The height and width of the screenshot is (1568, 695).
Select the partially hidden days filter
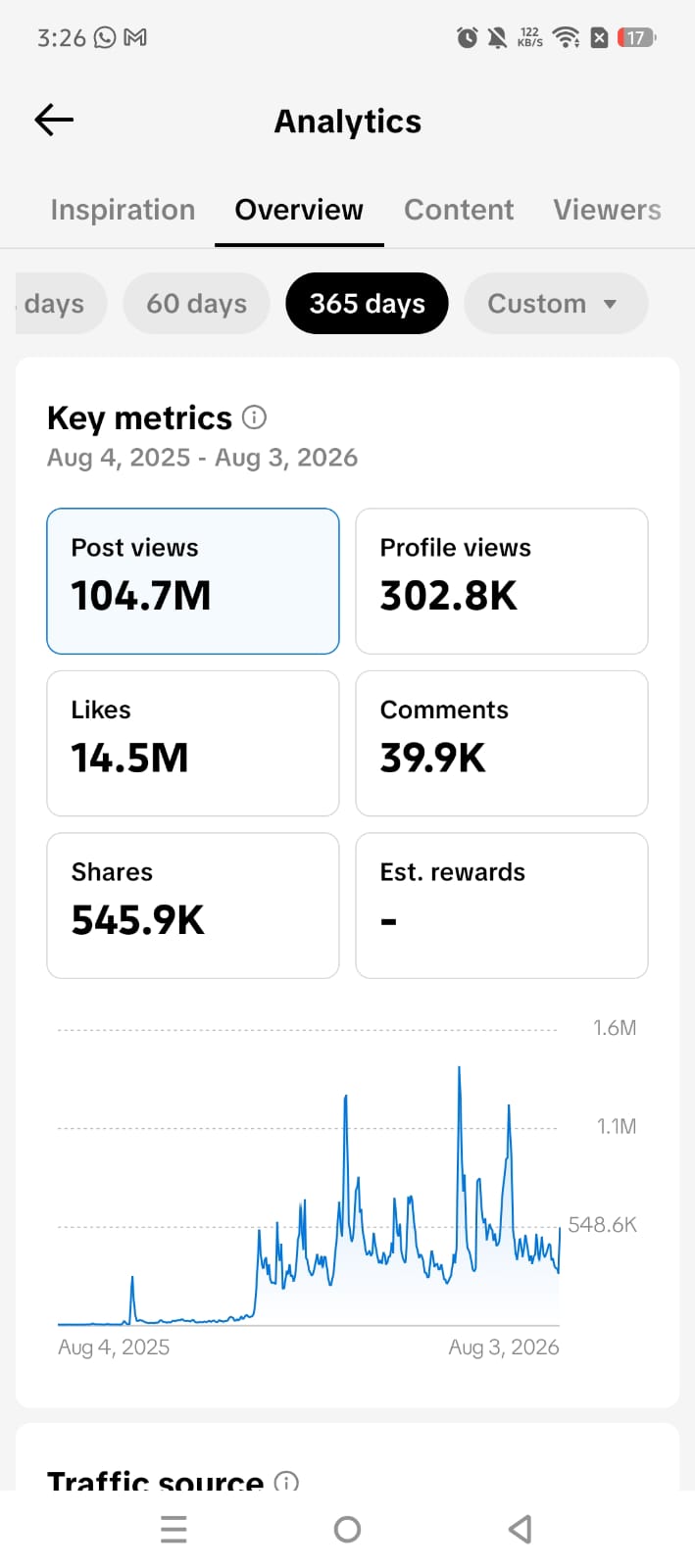point(61,304)
